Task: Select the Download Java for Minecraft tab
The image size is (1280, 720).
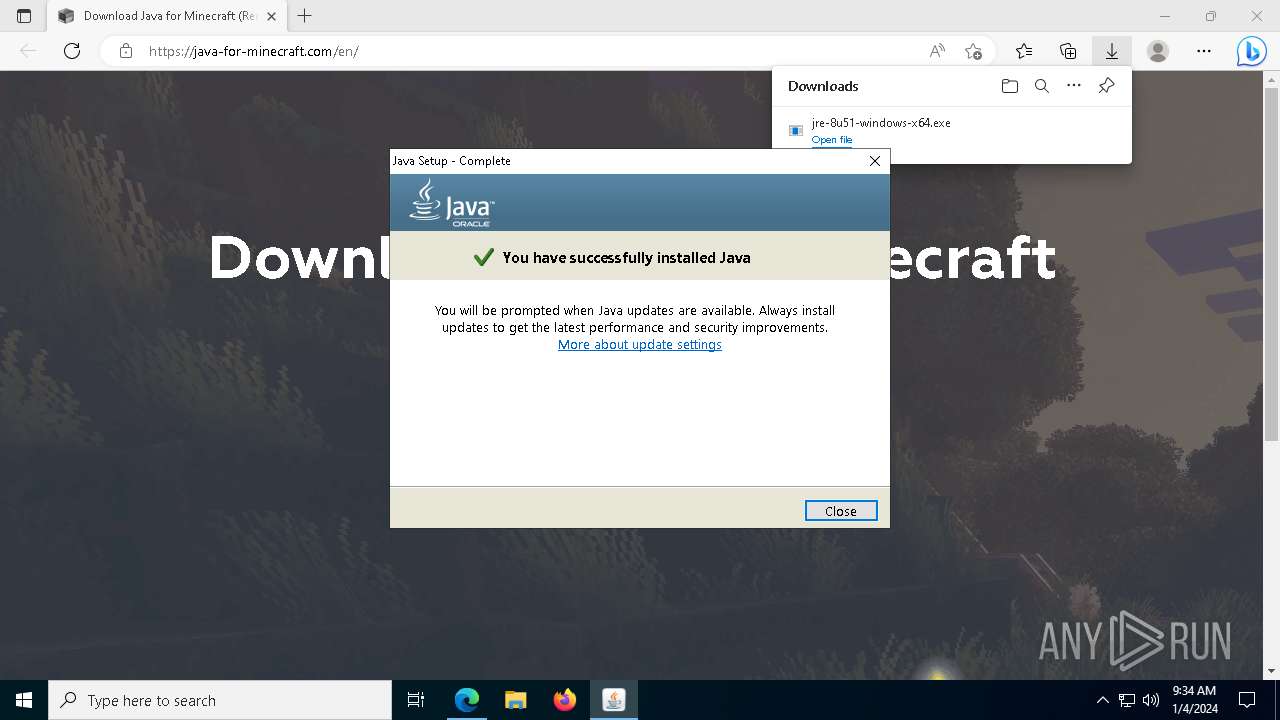Action: tap(168, 16)
